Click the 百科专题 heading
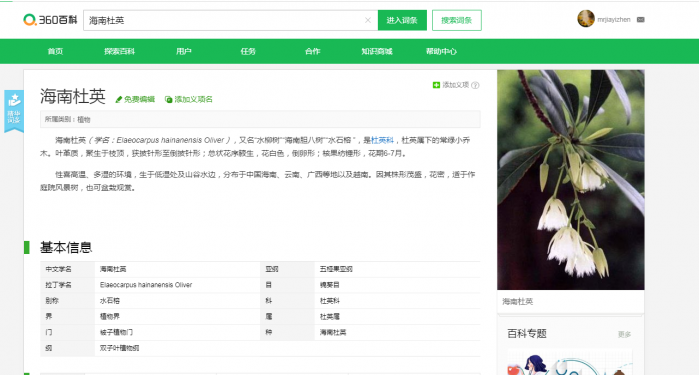699x375 pixels. (527, 334)
